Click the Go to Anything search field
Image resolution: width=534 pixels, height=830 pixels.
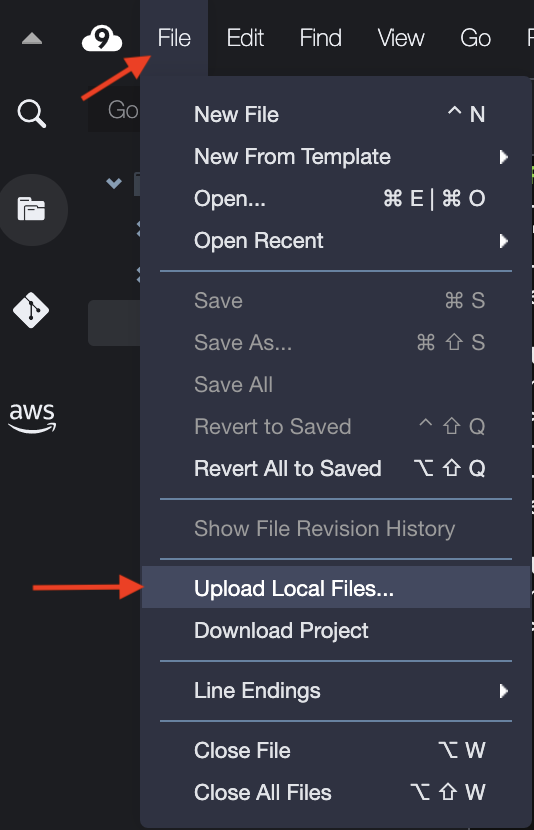click(x=115, y=110)
